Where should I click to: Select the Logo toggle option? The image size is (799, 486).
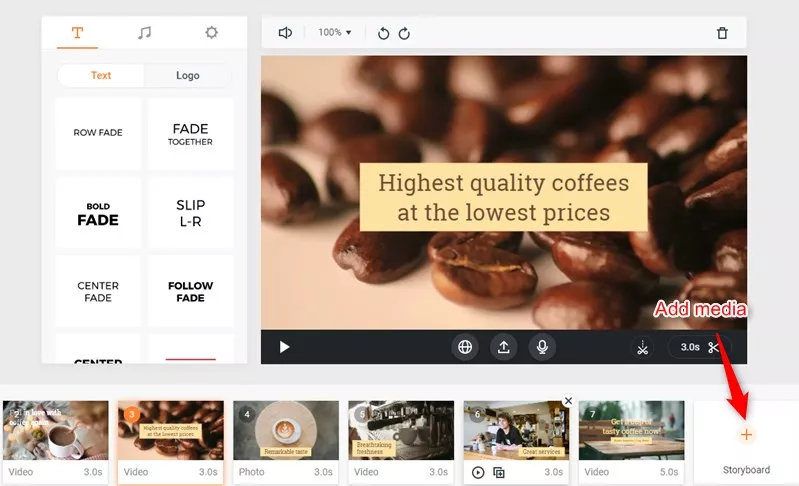tap(188, 75)
